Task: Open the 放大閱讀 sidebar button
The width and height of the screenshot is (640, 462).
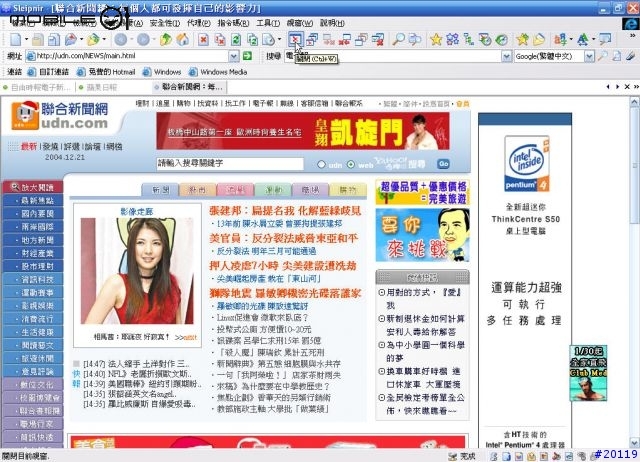Action: click(32, 187)
